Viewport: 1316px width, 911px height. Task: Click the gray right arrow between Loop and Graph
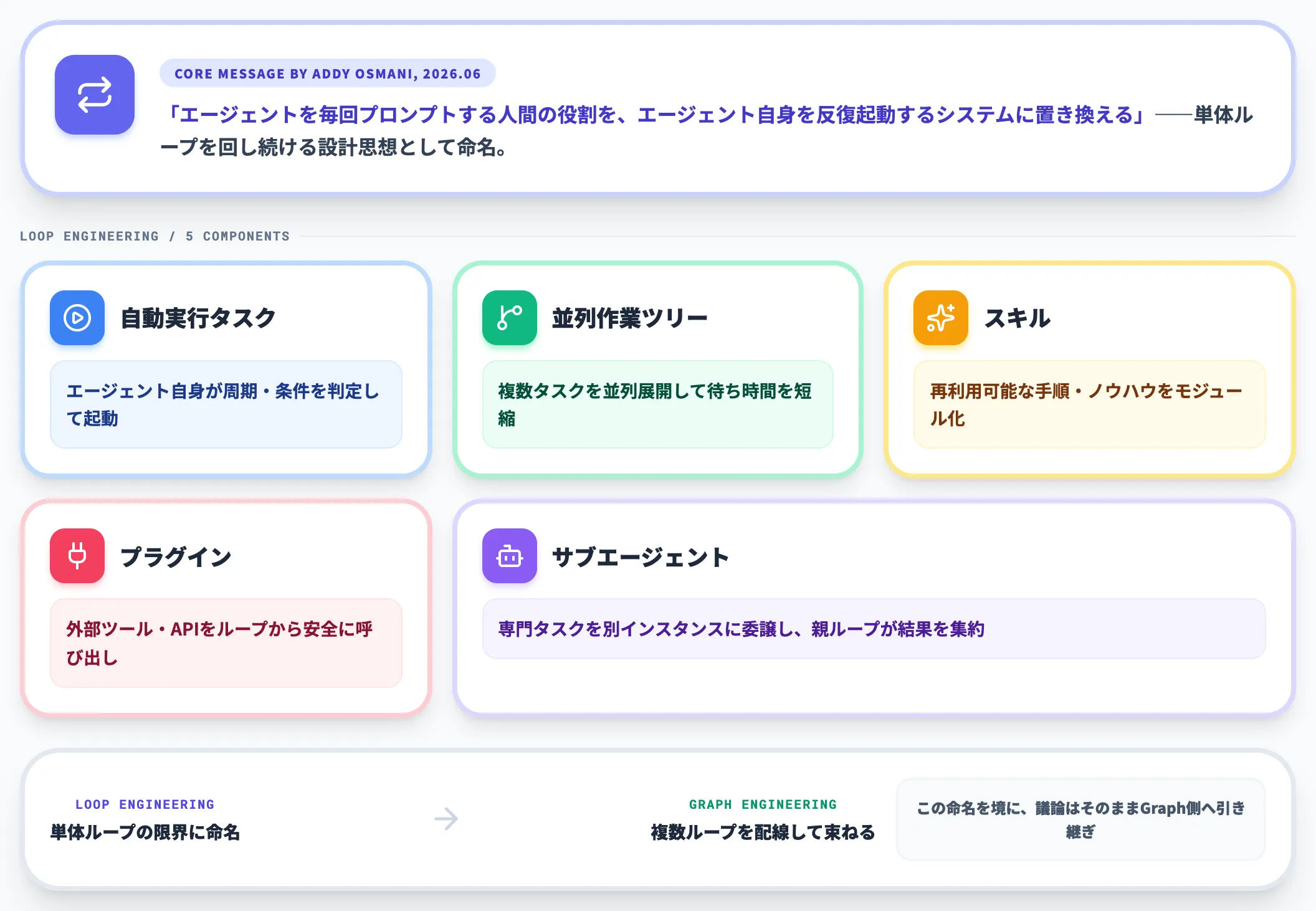coord(446,818)
